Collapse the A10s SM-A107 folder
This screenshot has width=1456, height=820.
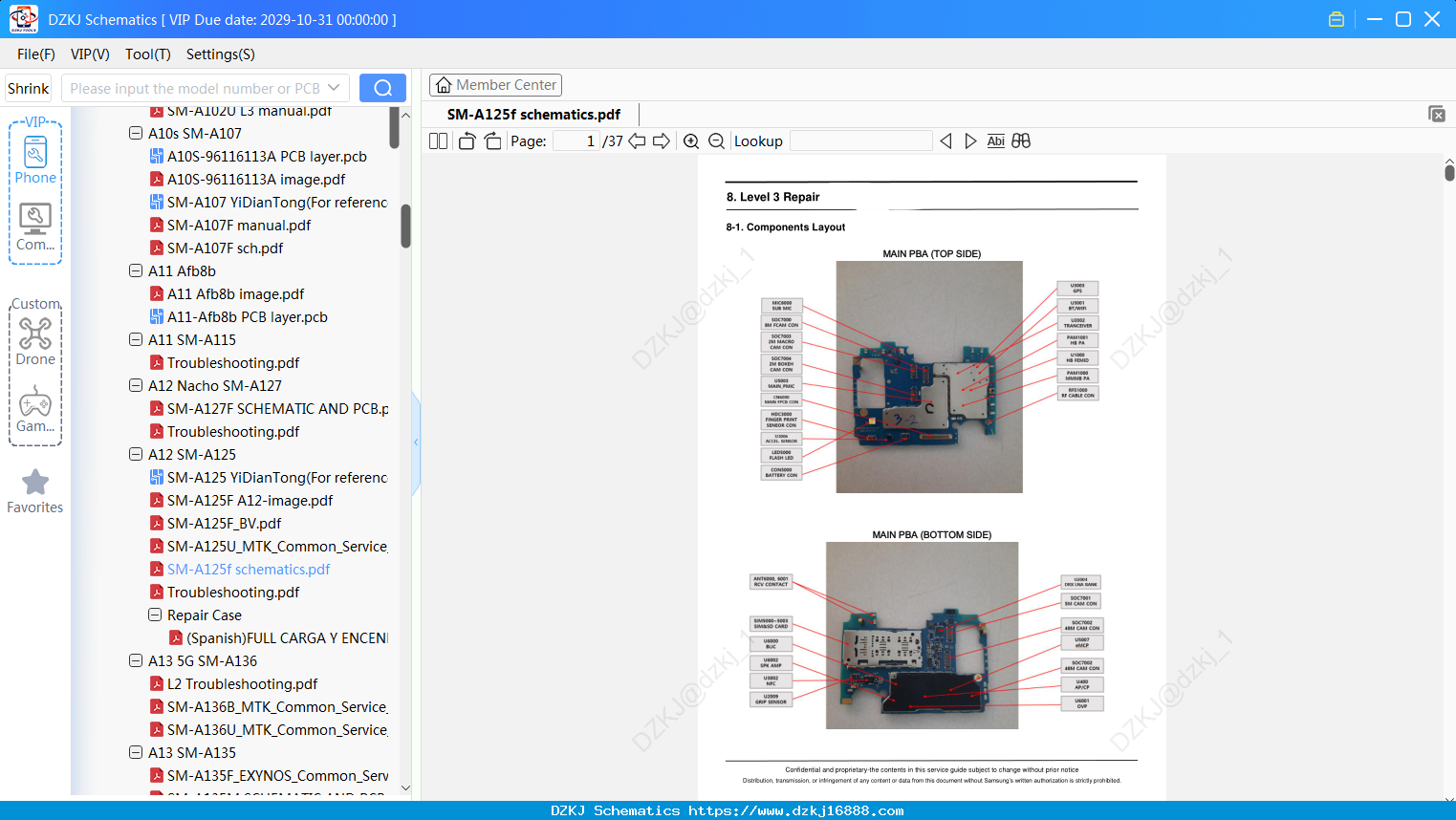[136, 134]
